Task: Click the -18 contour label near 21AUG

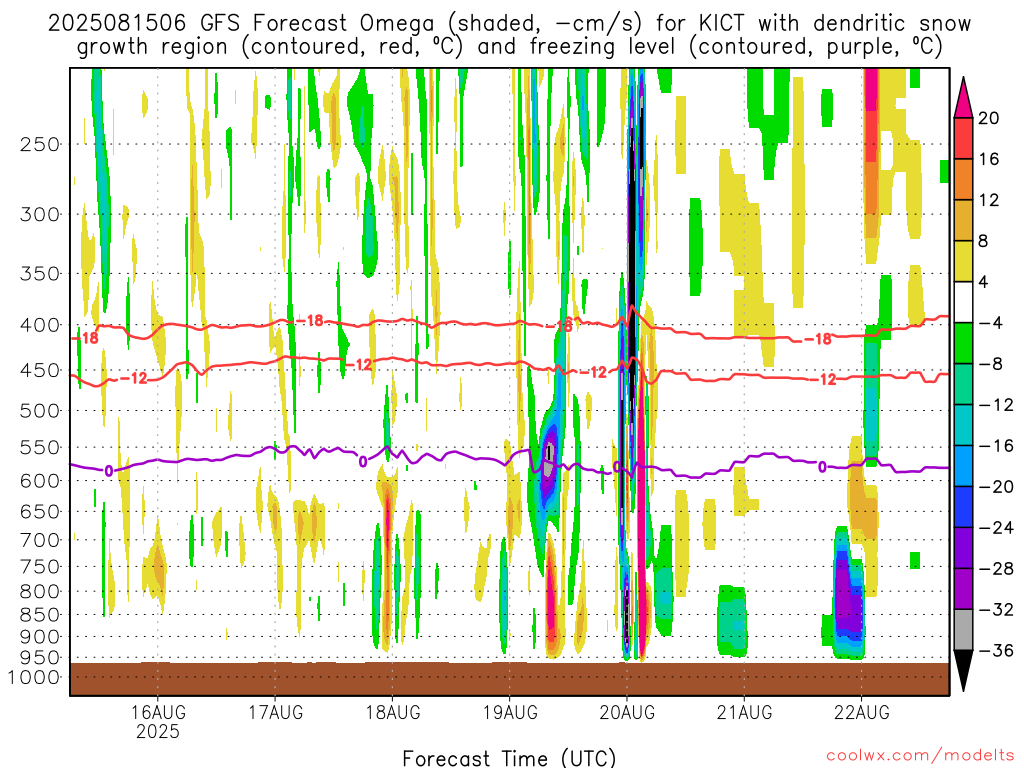Action: point(818,339)
